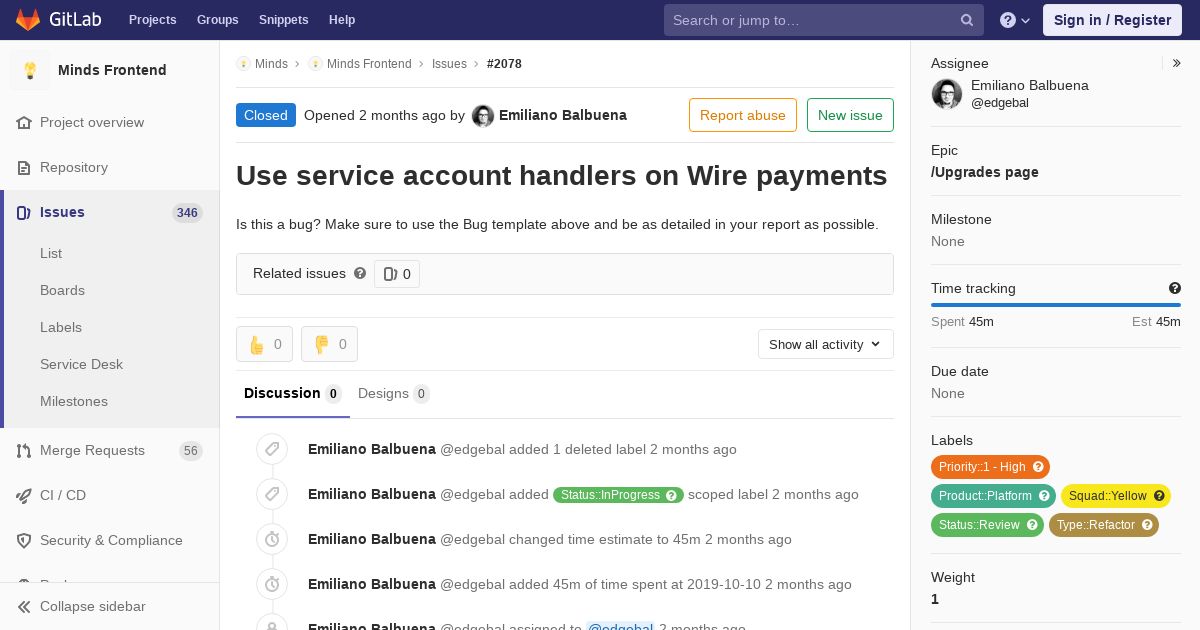Screen dimensions: 1200x630
Task: Click Minds Frontend project title in sidebar
Action: pyautogui.click(x=112, y=70)
